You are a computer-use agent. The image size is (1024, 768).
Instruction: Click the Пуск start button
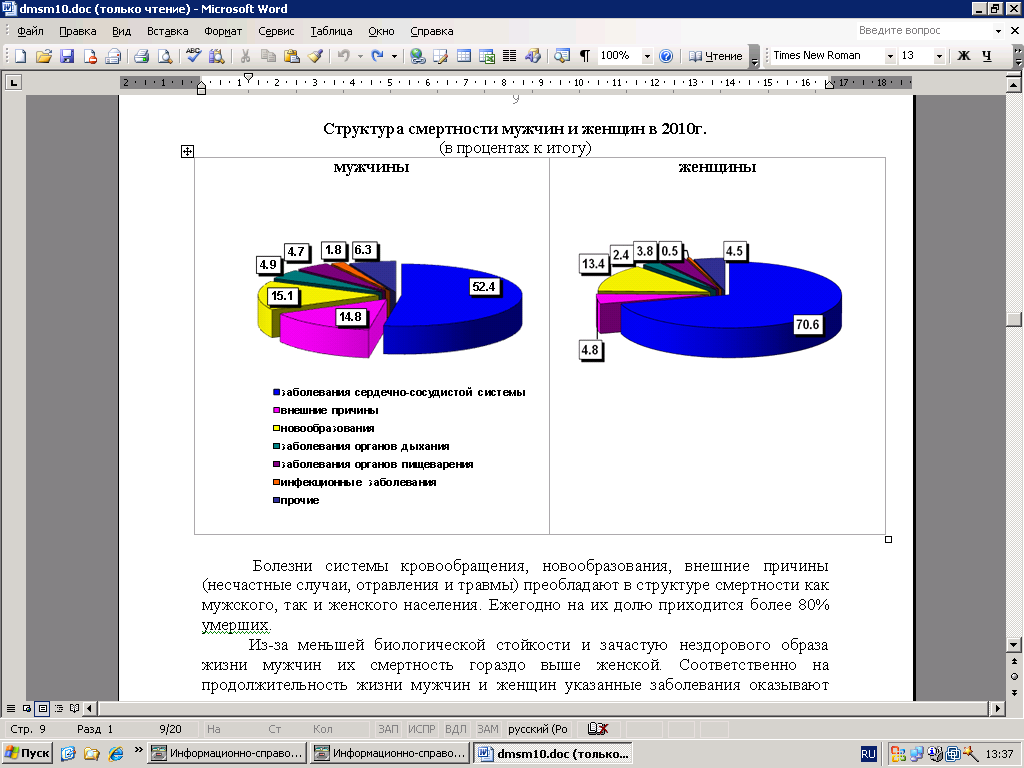coord(27,753)
